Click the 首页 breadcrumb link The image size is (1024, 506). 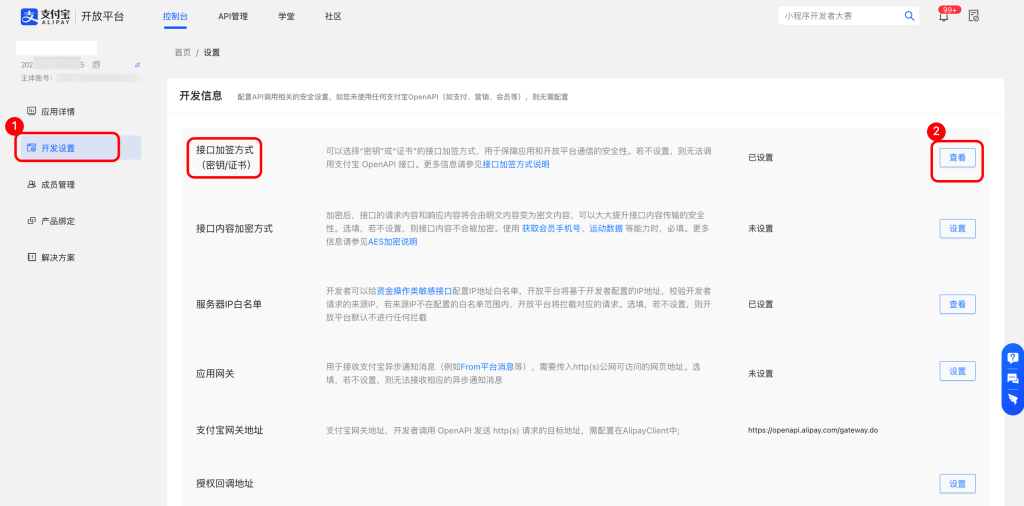pyautogui.click(x=182, y=52)
